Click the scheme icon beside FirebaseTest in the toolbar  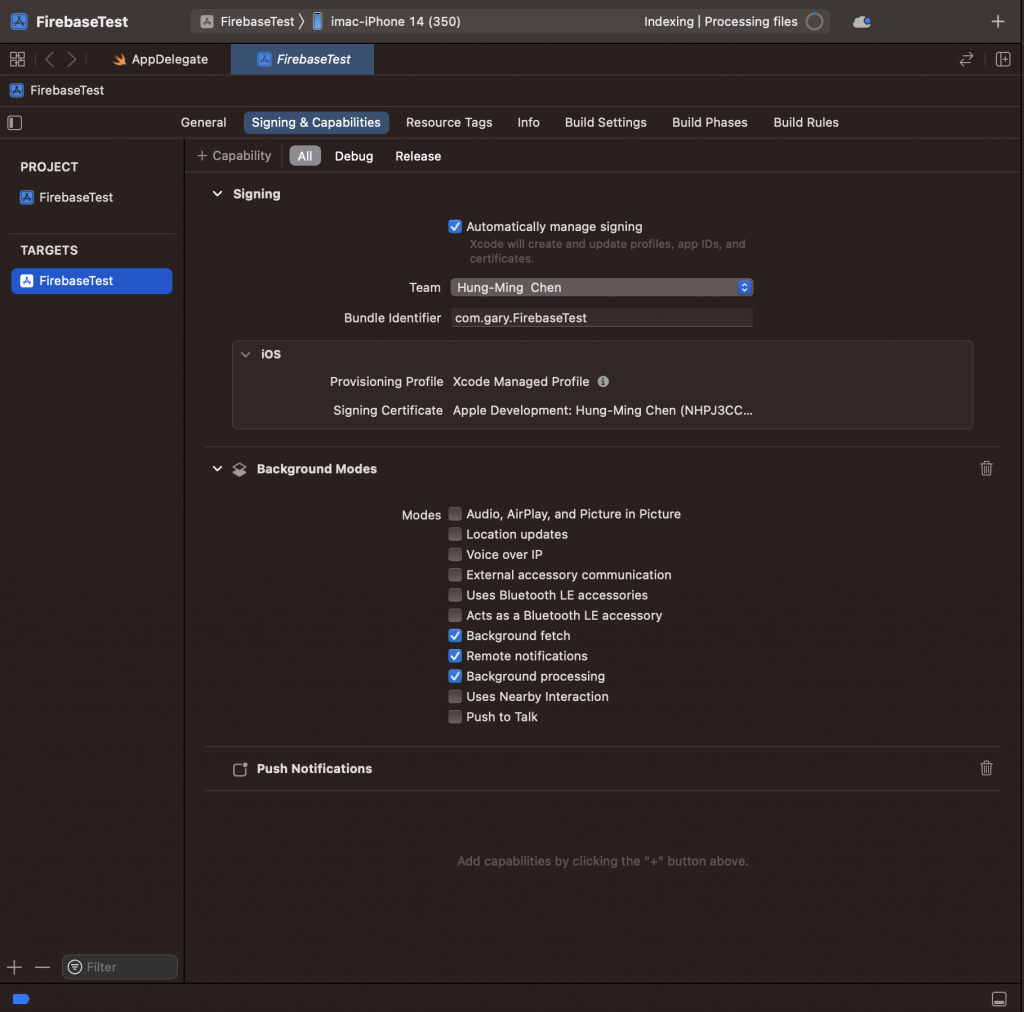point(207,22)
